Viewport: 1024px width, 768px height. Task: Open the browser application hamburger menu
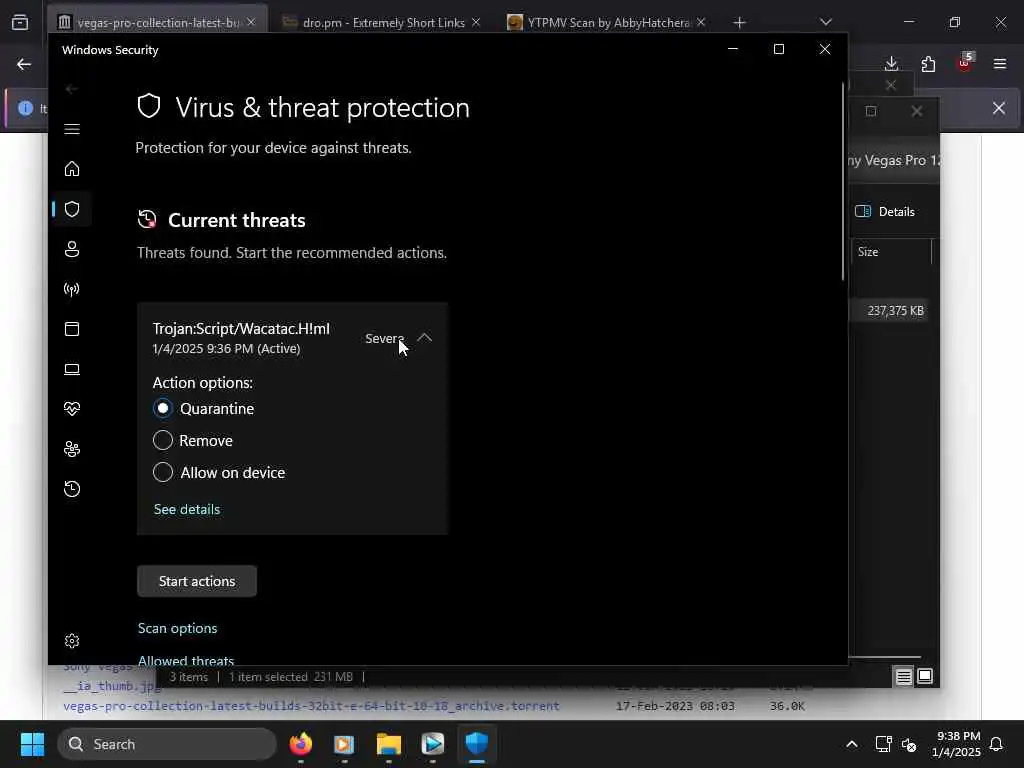pos(1000,64)
